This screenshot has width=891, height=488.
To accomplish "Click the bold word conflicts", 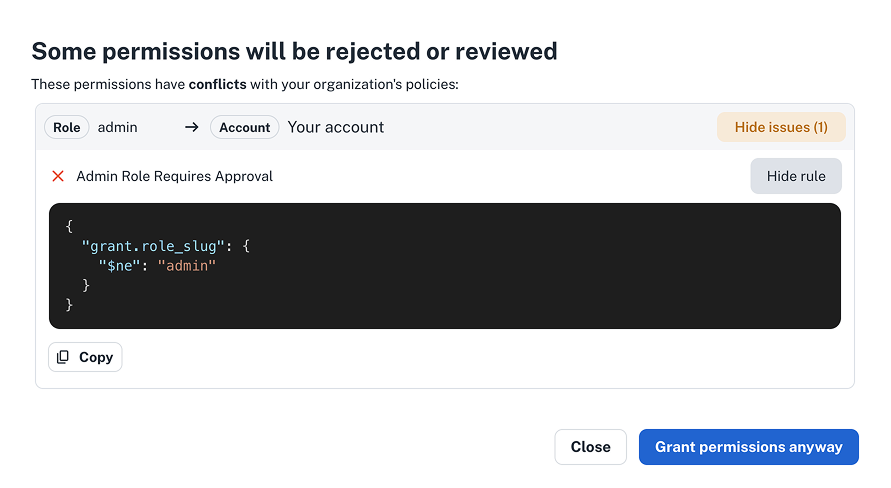I will tap(217, 84).
